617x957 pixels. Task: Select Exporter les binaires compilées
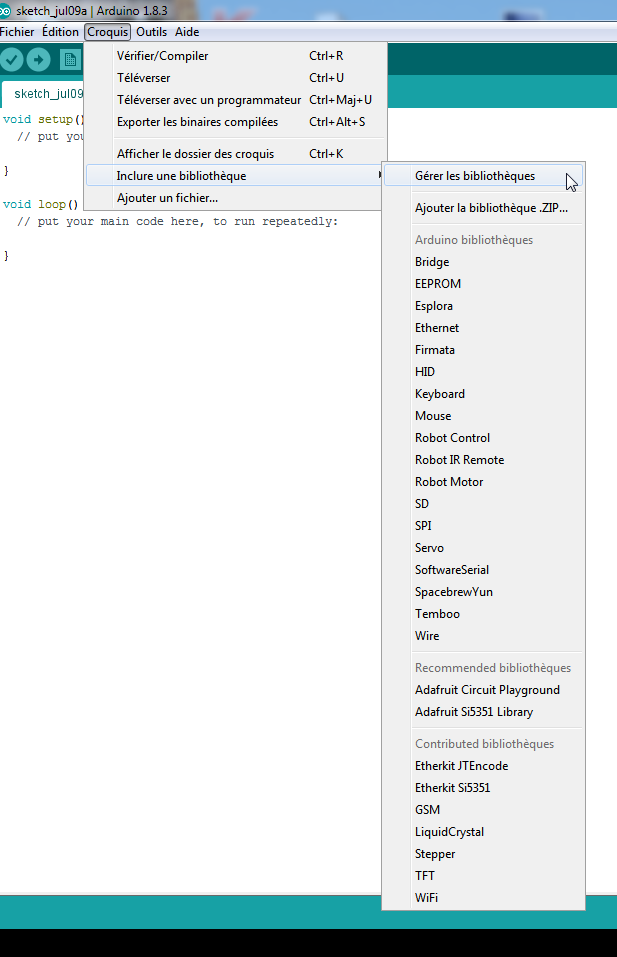pos(236,121)
